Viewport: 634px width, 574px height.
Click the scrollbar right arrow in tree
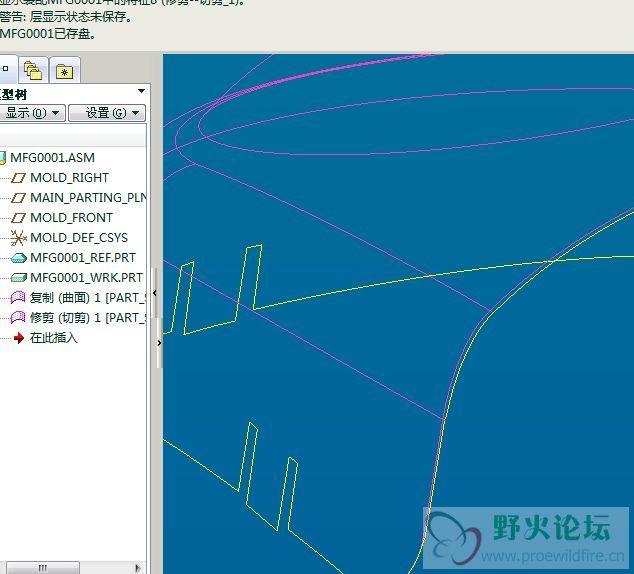[138, 568]
